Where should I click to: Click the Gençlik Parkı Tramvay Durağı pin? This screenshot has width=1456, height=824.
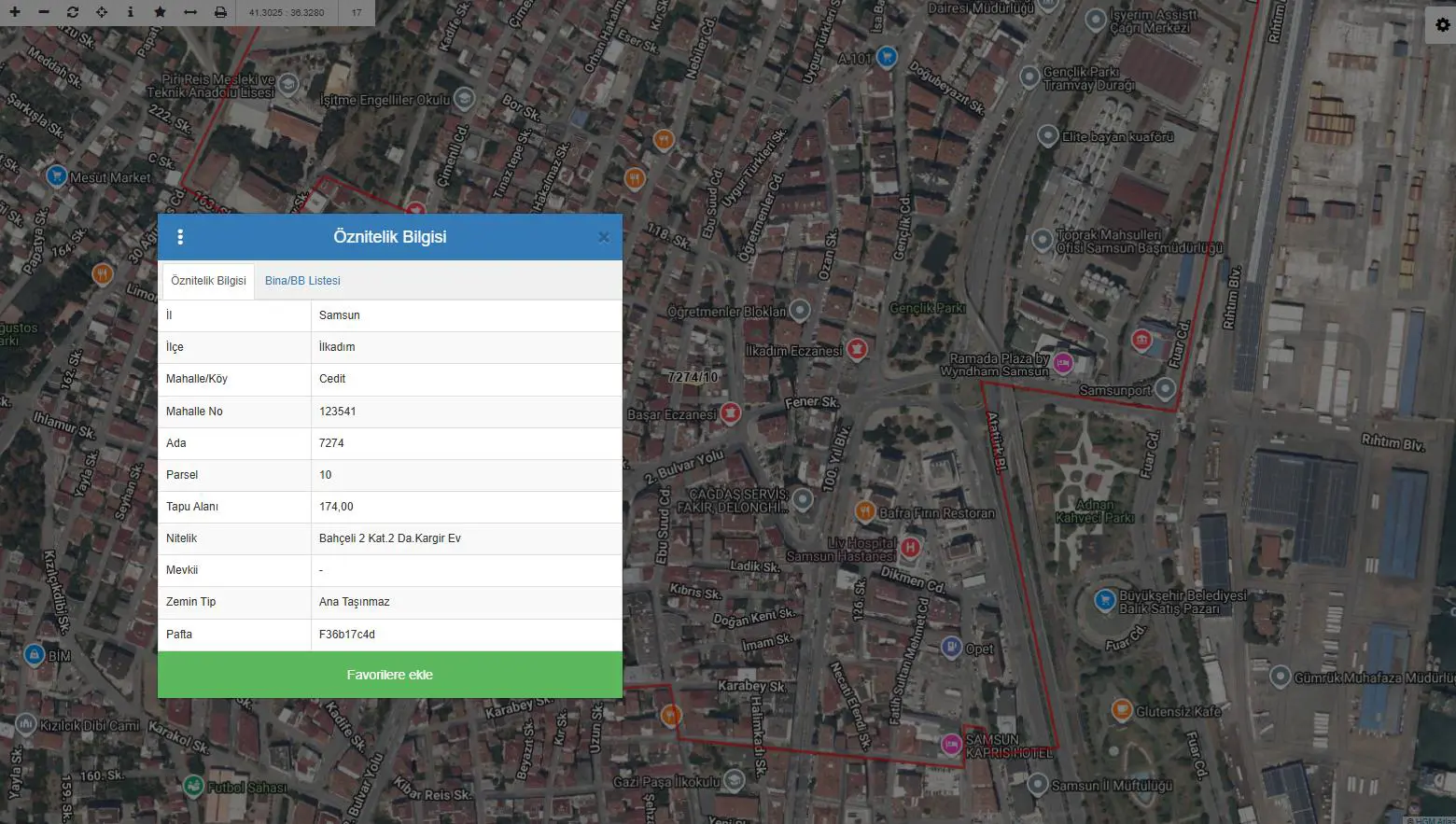coord(1029,77)
